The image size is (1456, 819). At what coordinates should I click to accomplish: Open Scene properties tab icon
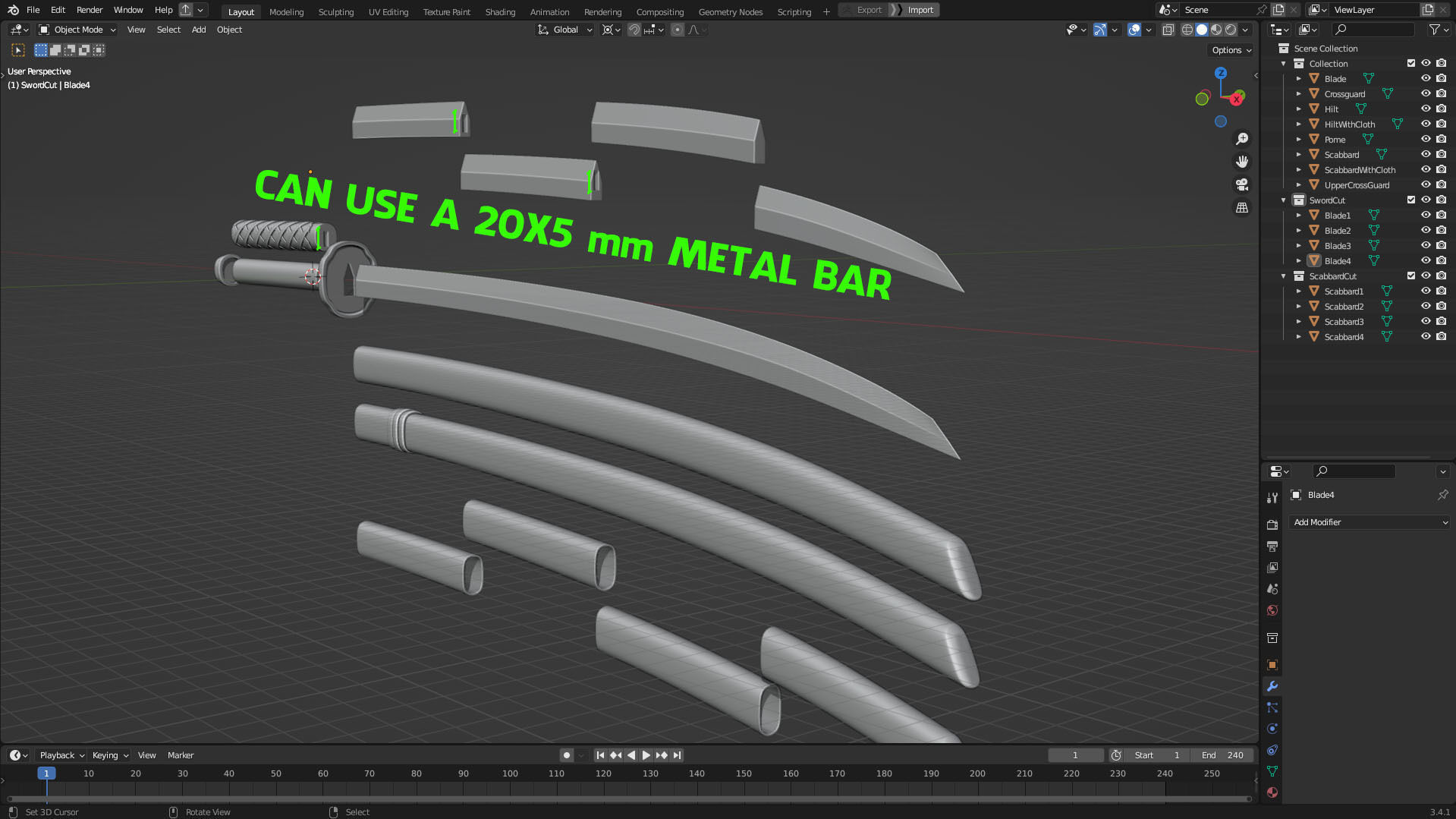pyautogui.click(x=1272, y=588)
